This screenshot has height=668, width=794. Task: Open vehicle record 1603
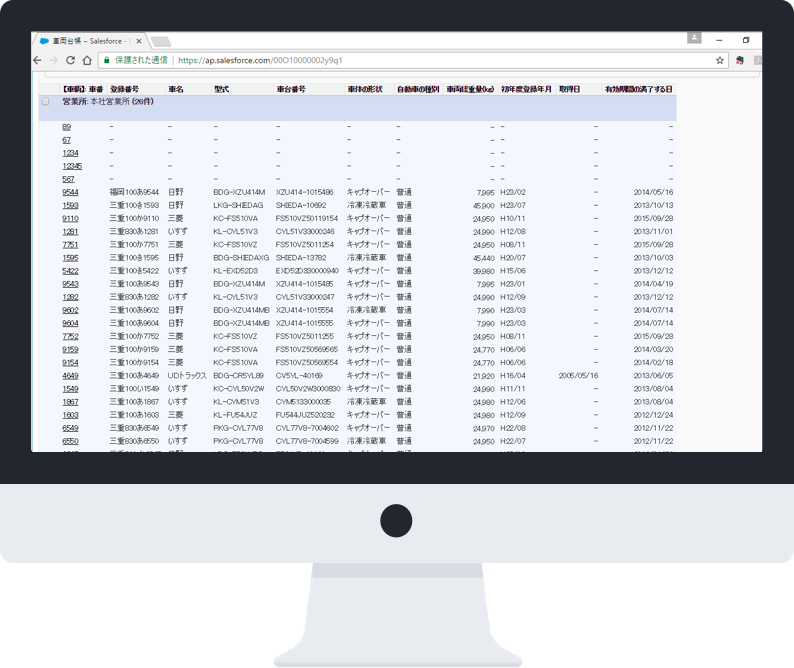70,415
